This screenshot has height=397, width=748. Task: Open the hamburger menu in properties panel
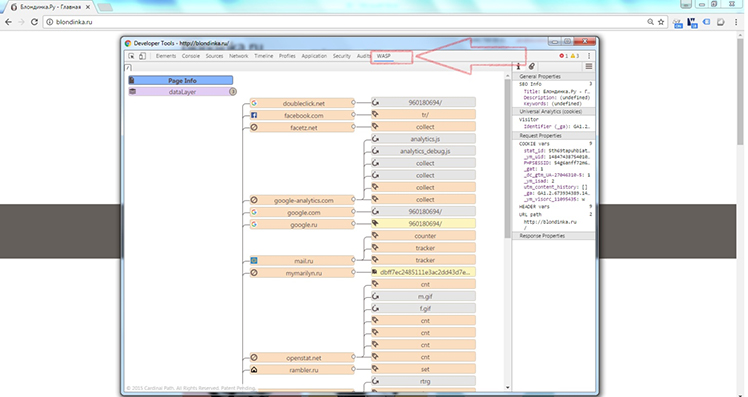[589, 66]
